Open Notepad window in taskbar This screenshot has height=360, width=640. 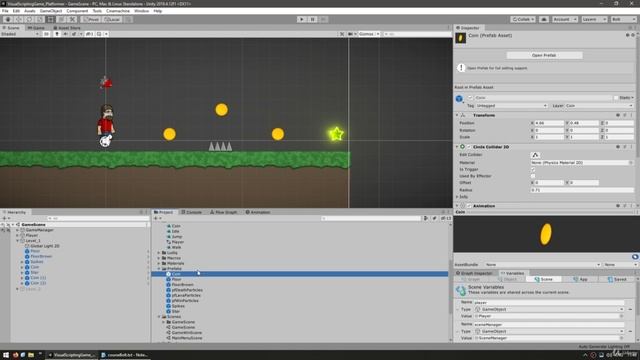[124, 355]
